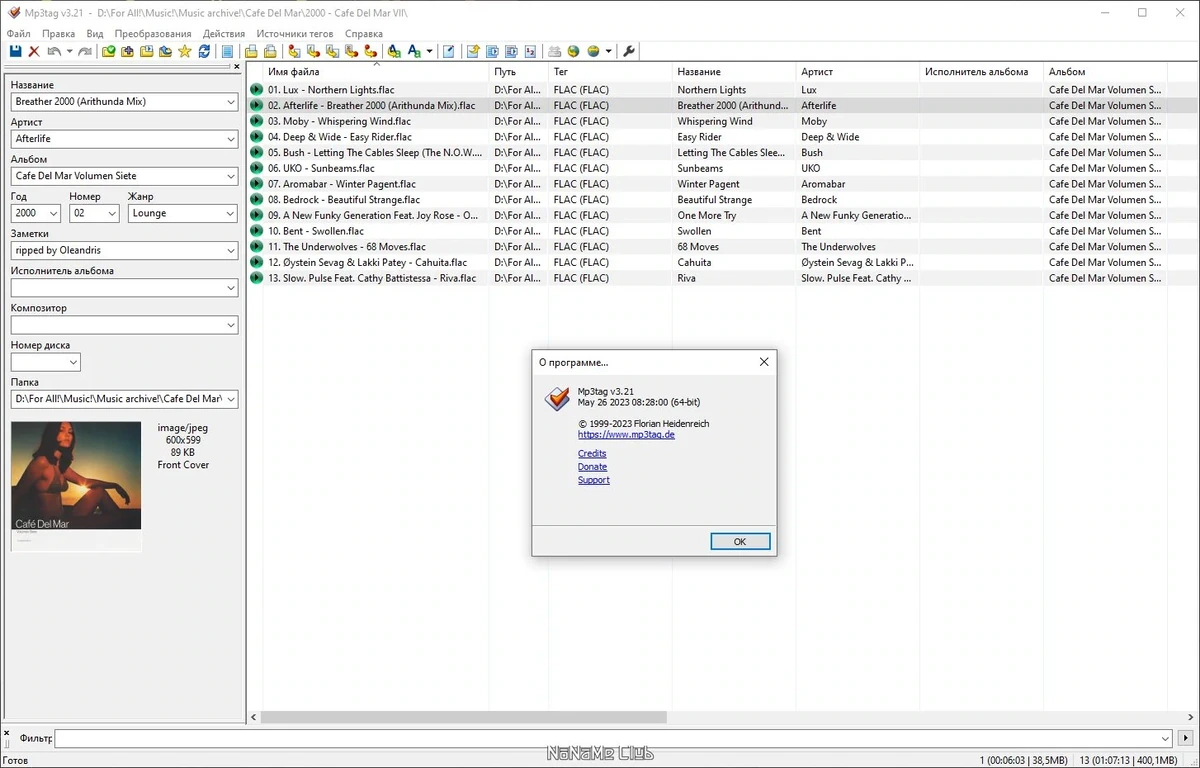
Task: Click the Sunbeams title cell
Action: click(x=700, y=168)
